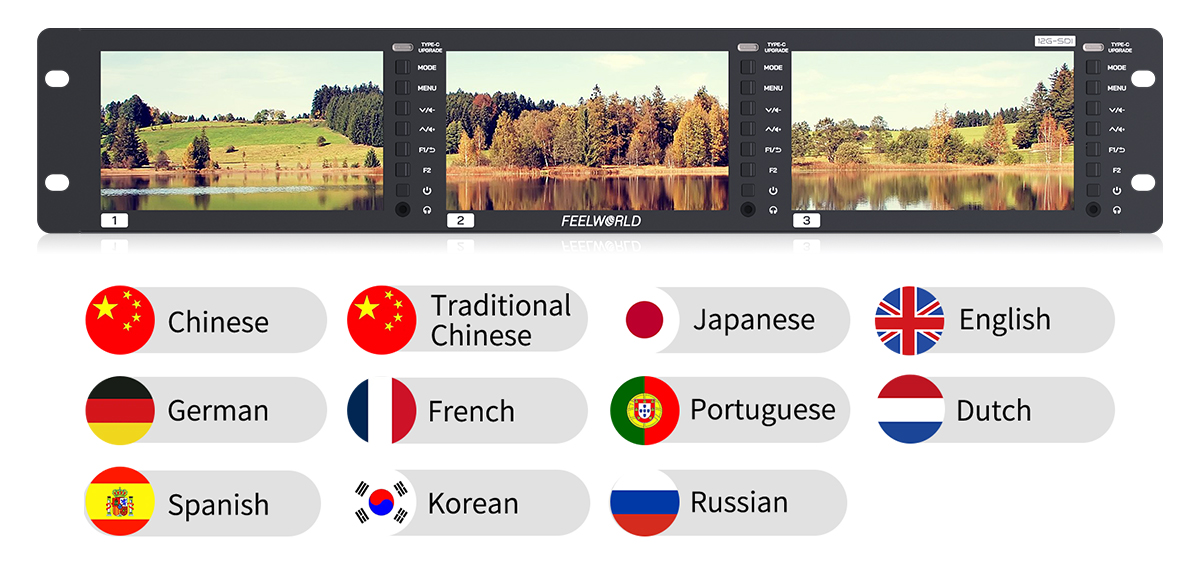This screenshot has height=570, width=1200.
Task: Click the up/volume-plus button beside screen 3
Action: tap(1093, 129)
